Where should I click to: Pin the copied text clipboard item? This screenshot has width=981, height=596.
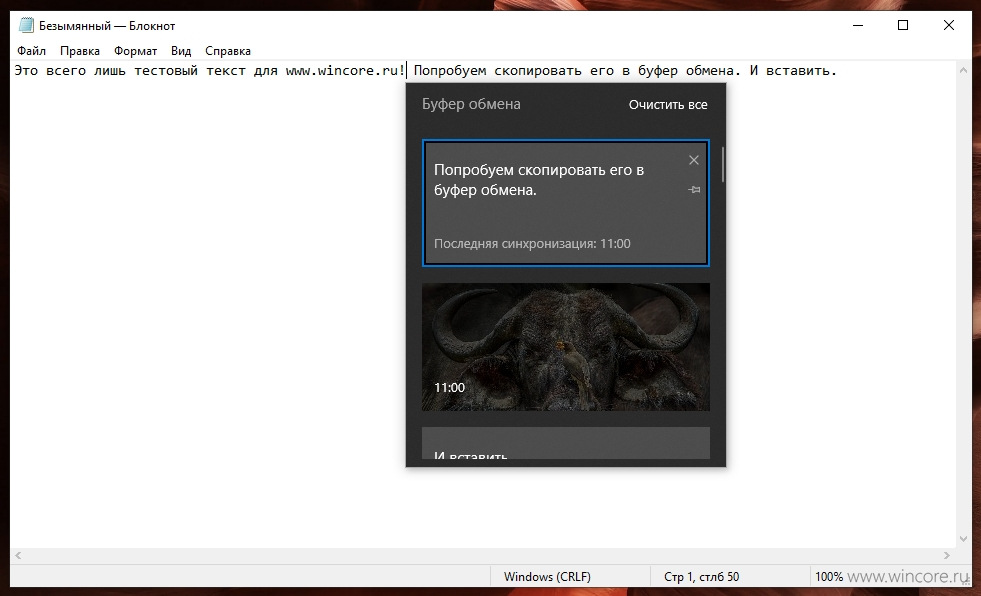tap(694, 189)
